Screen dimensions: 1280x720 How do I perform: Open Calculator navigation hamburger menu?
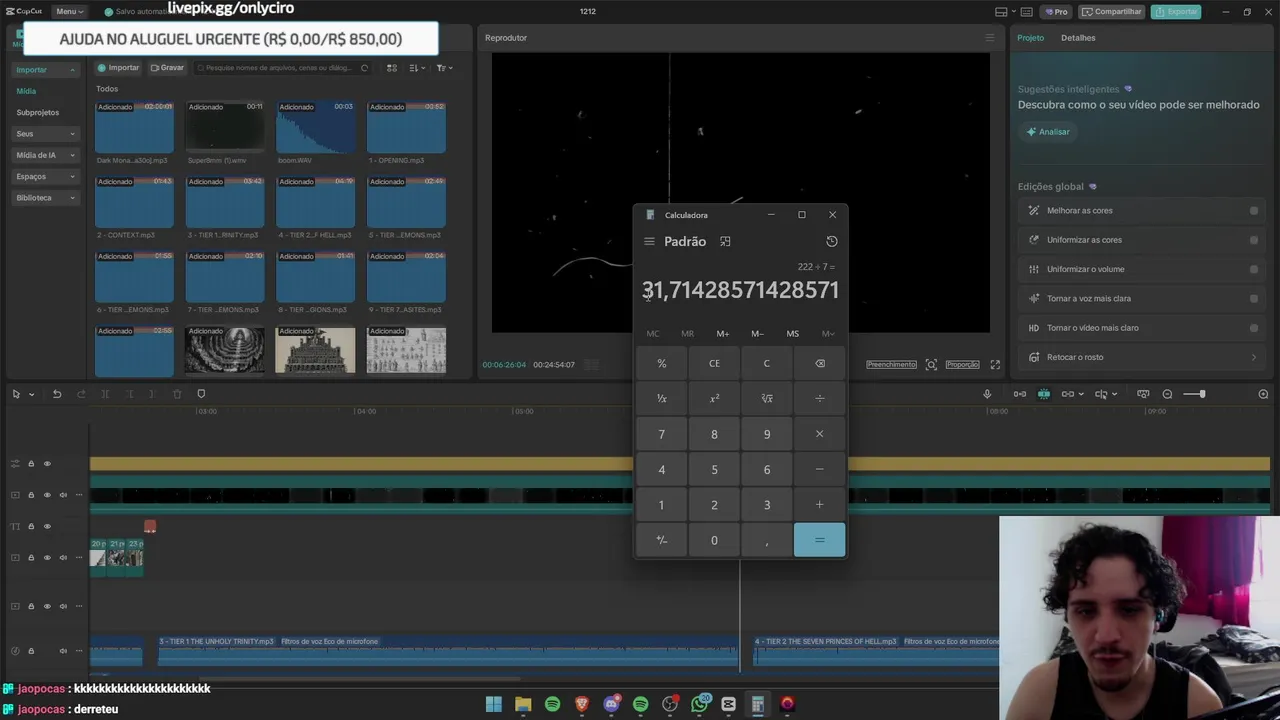pyautogui.click(x=649, y=241)
